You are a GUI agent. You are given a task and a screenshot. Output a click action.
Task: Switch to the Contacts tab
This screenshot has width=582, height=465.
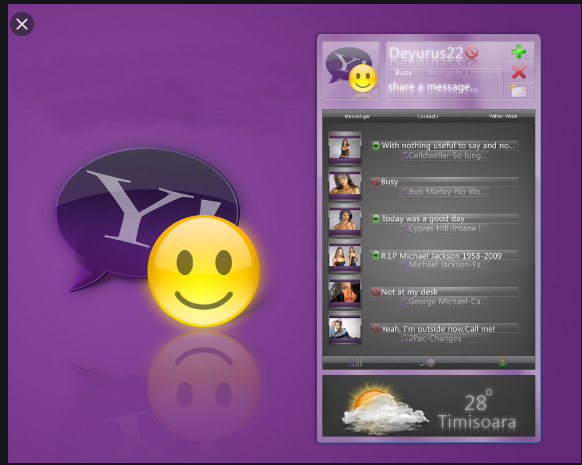427,117
